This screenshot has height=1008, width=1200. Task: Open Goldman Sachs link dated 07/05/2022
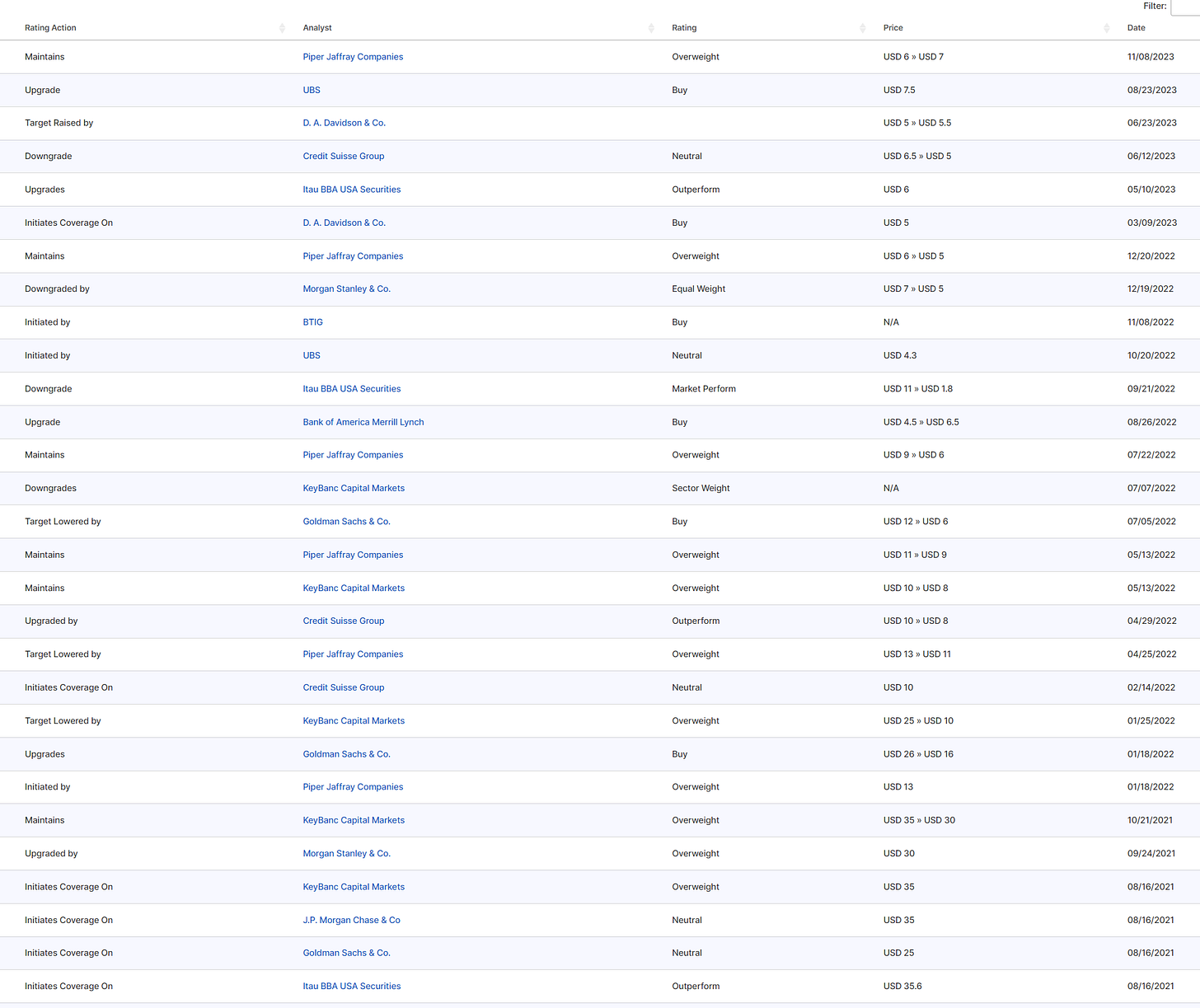pos(346,522)
